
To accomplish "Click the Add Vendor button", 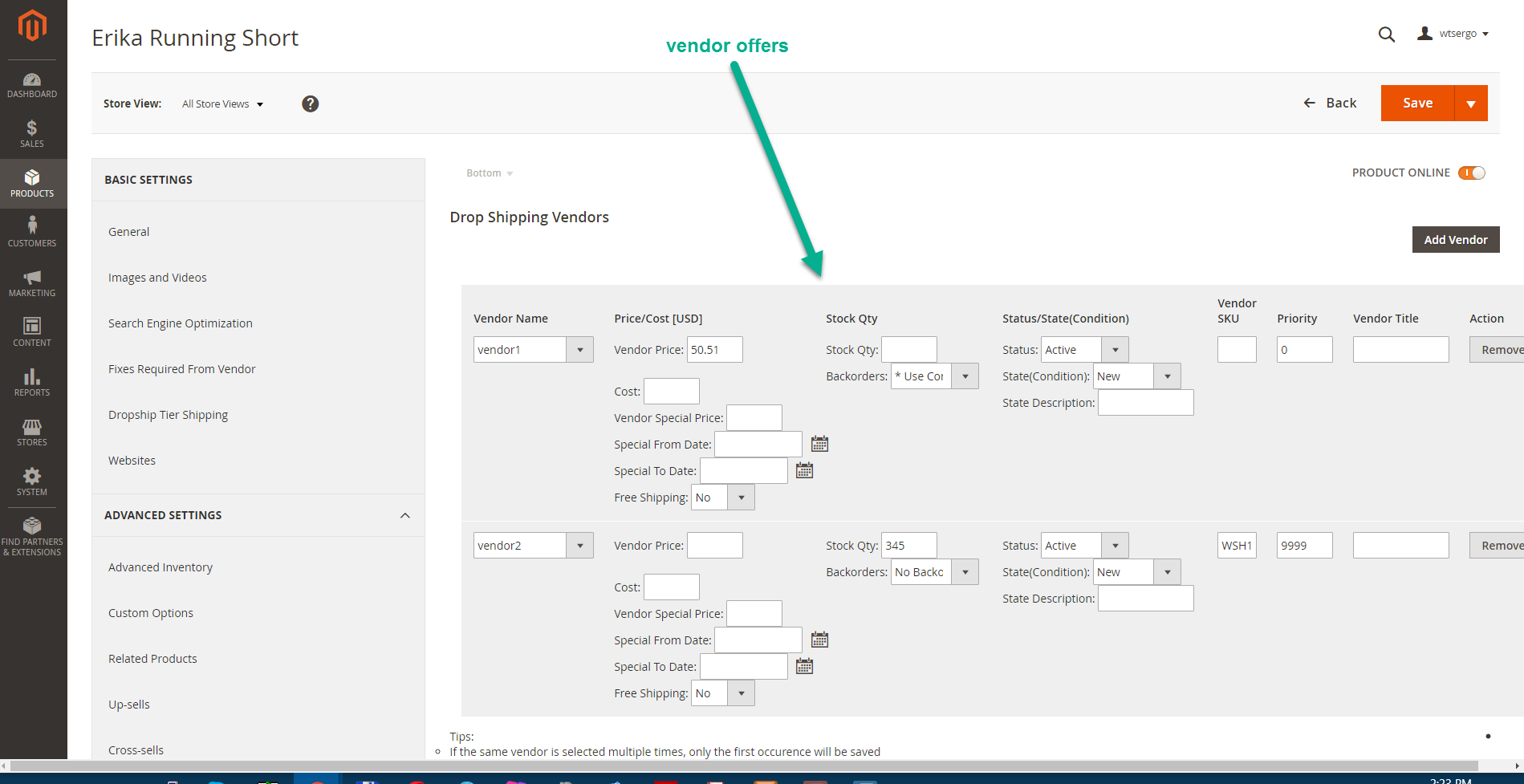I will coord(1456,240).
